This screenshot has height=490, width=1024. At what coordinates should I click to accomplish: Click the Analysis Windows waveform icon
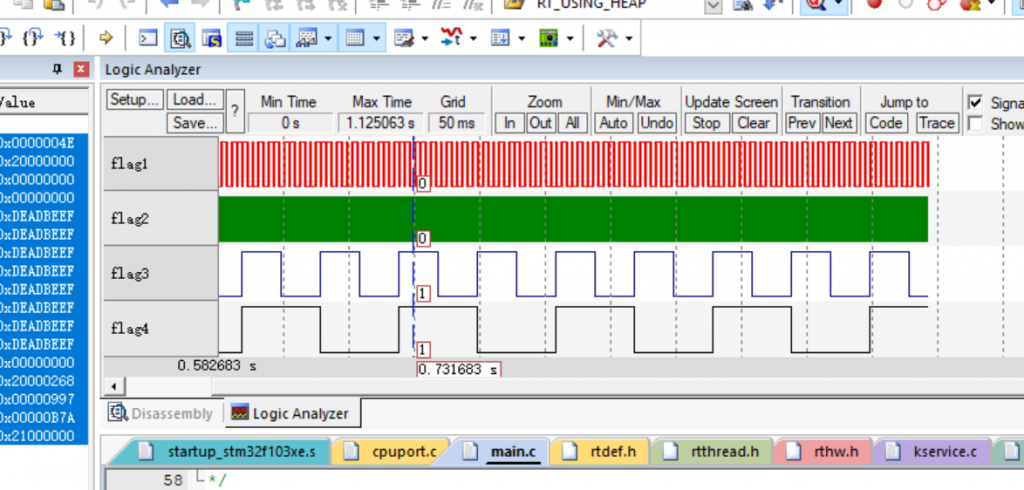coord(451,39)
